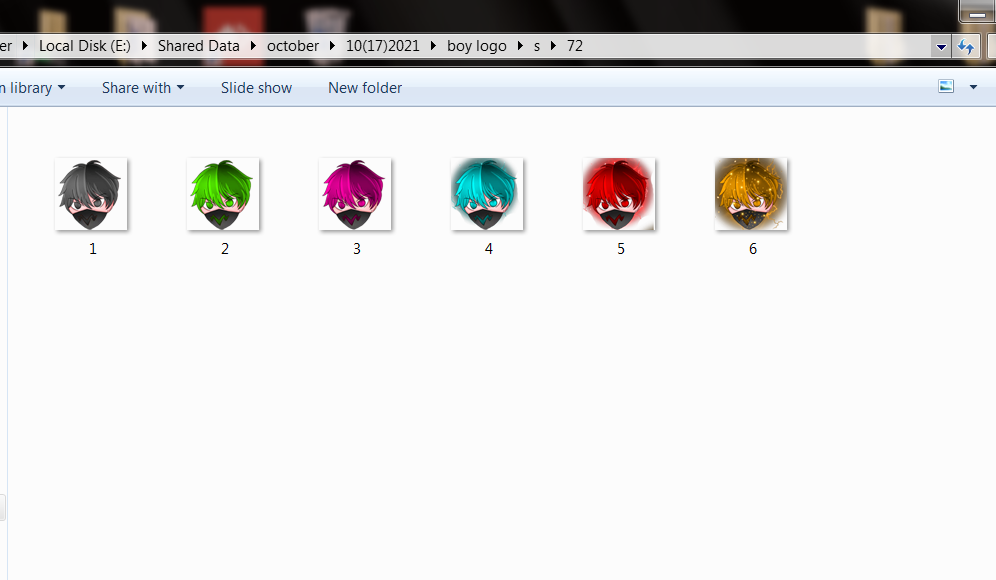Open the Share with menu
The image size is (996, 580).
(x=143, y=88)
